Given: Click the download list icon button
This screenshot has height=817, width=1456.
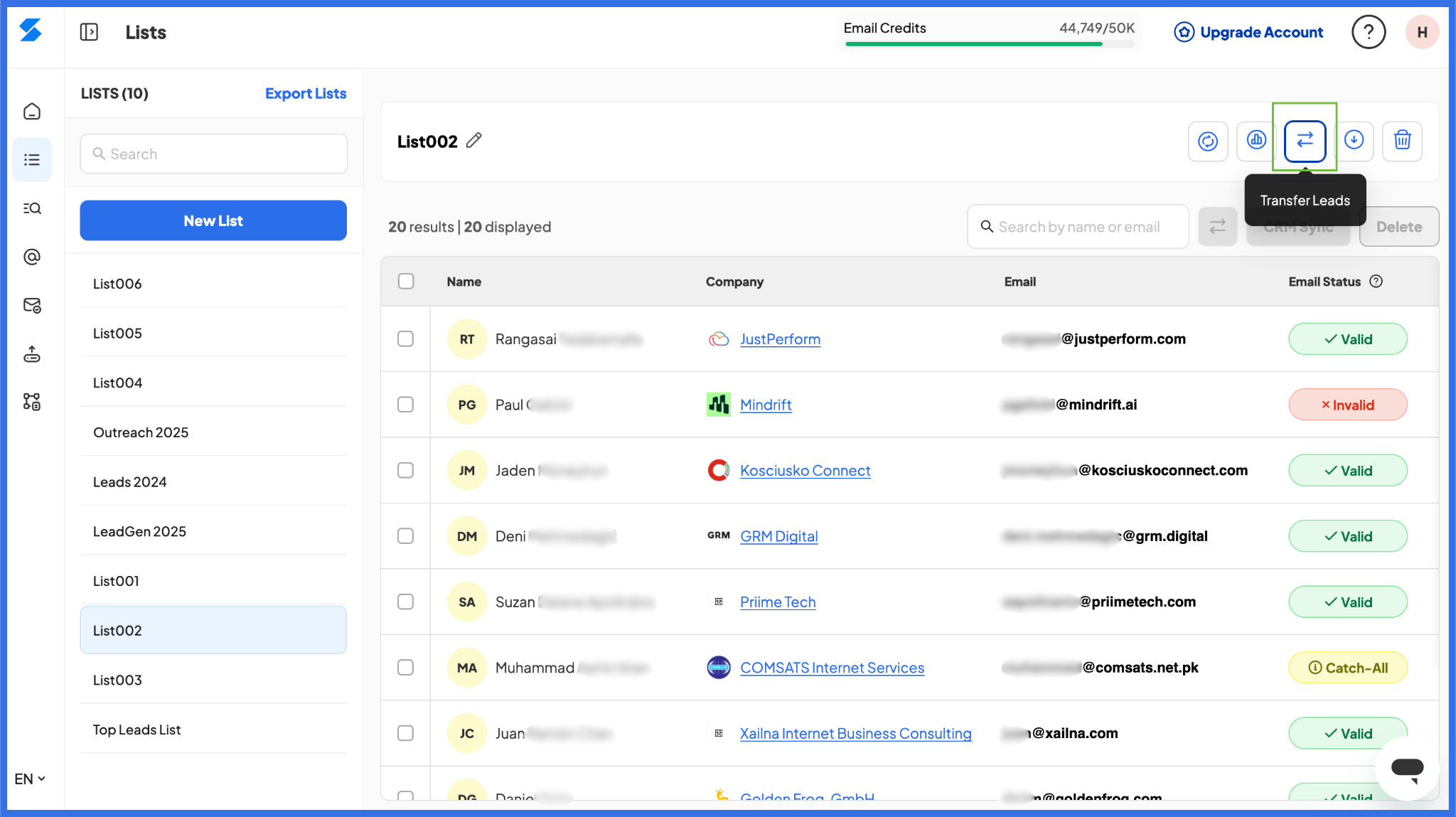Looking at the screenshot, I should 1354,140.
